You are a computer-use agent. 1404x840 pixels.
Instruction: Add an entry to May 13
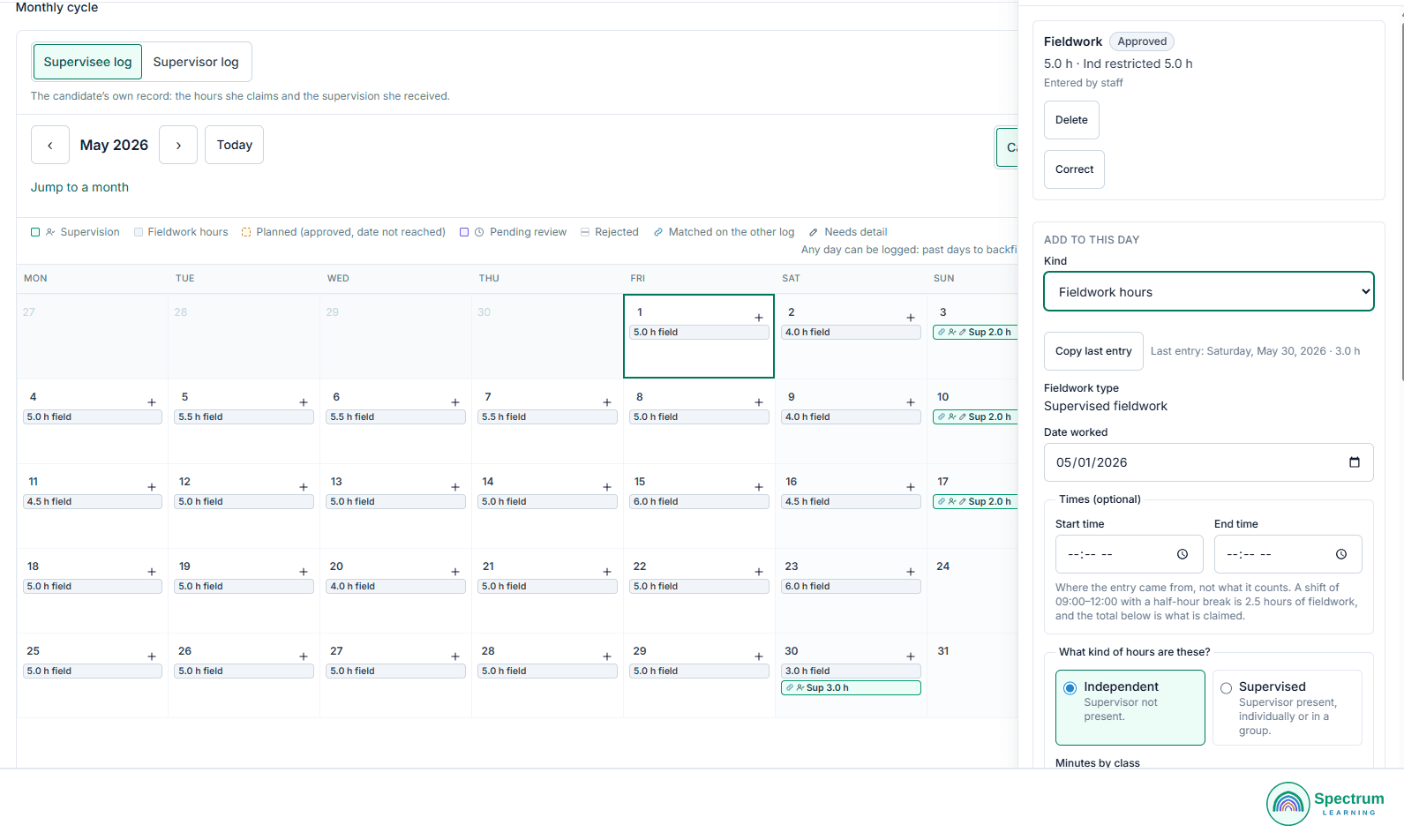tap(455, 487)
